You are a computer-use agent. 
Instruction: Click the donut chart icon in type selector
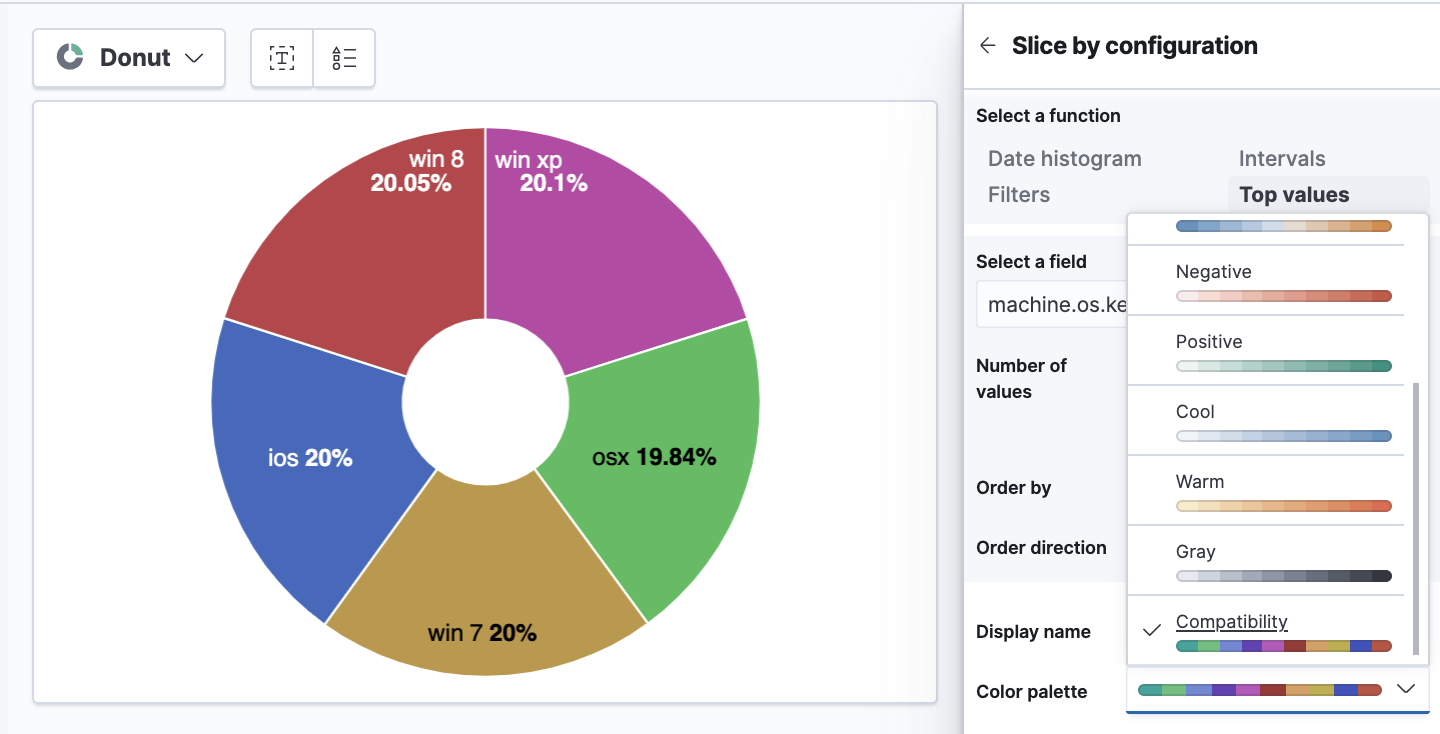click(67, 57)
